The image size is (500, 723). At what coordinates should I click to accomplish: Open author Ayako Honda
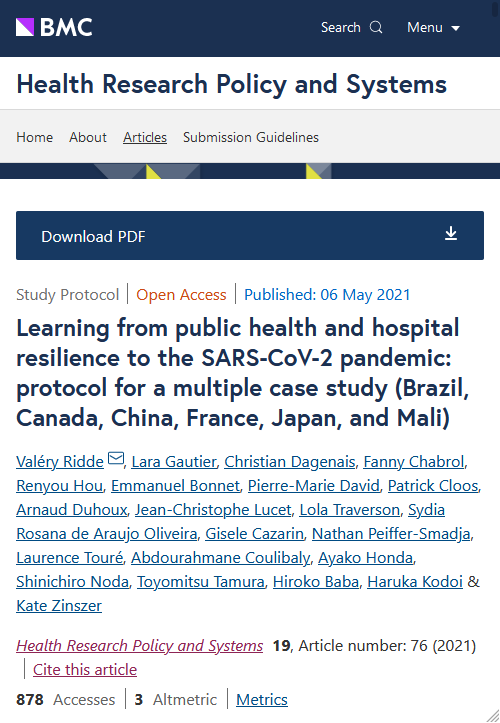coord(365,557)
